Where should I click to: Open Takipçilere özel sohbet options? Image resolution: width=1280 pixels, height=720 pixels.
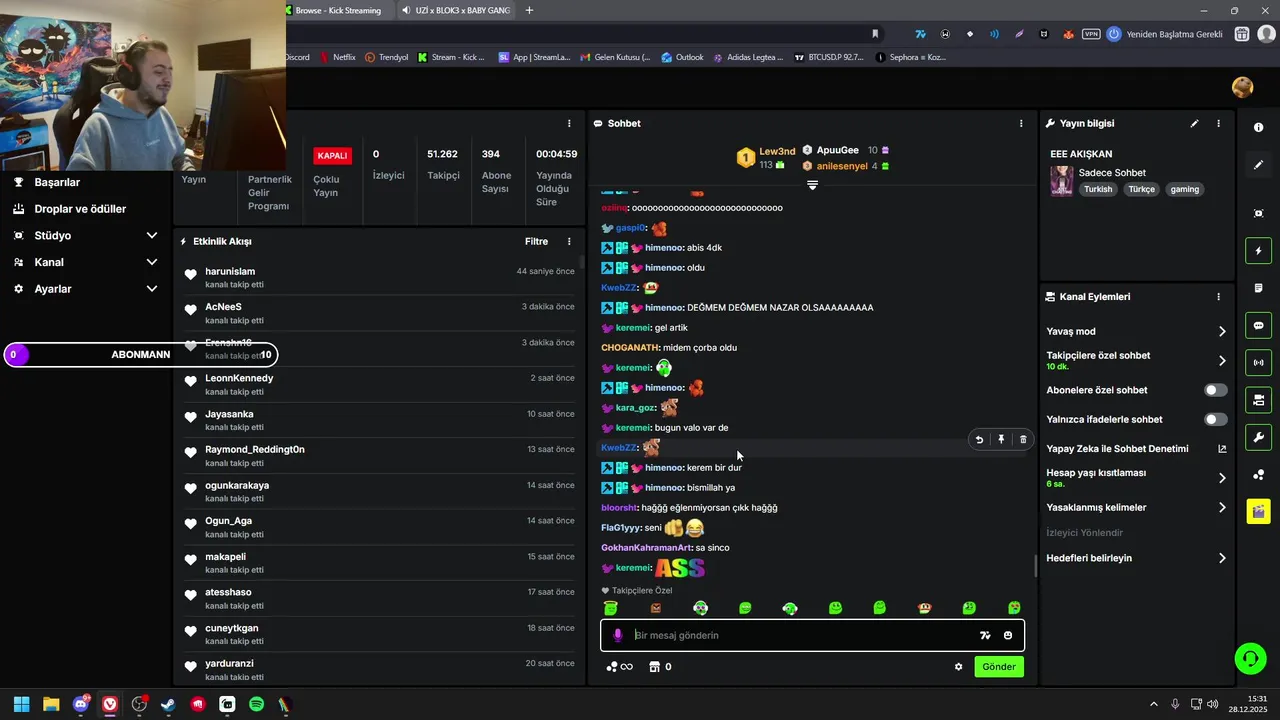pos(1221,361)
